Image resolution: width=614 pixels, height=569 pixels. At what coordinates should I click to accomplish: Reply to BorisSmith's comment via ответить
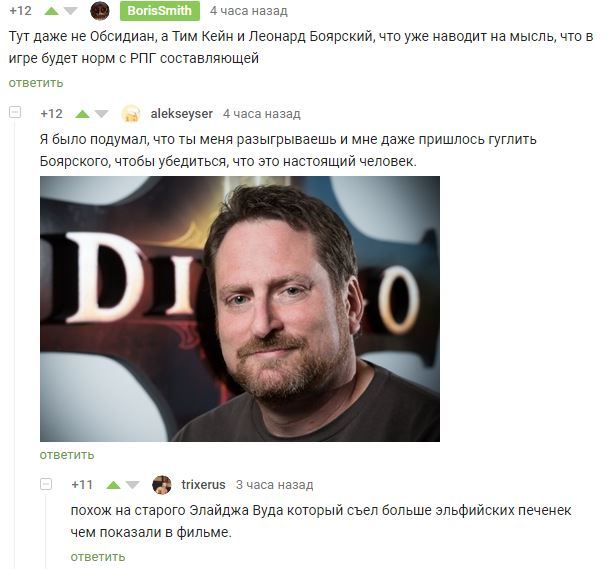pyautogui.click(x=36, y=83)
